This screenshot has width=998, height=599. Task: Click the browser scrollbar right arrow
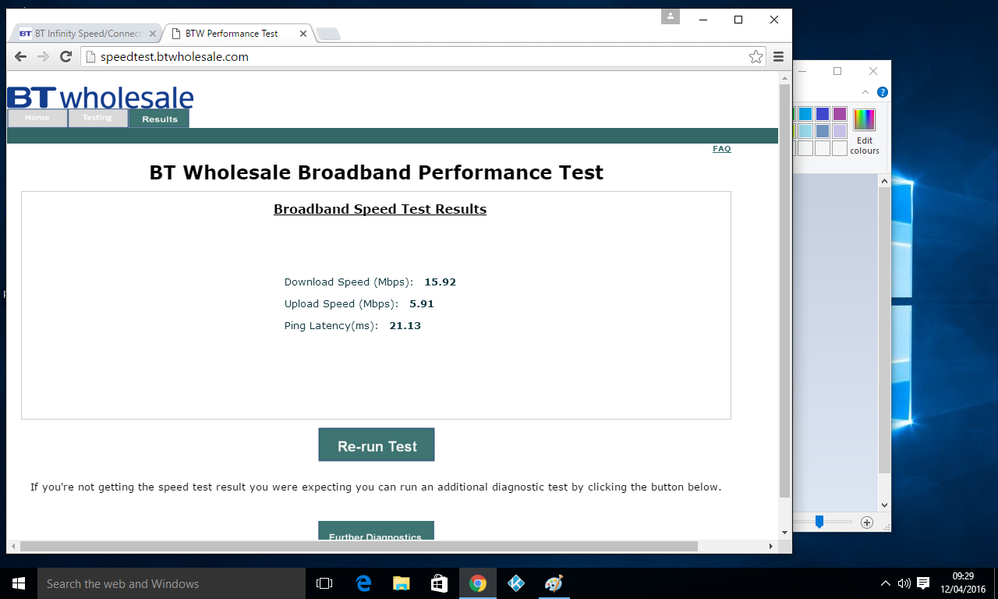[x=770, y=546]
